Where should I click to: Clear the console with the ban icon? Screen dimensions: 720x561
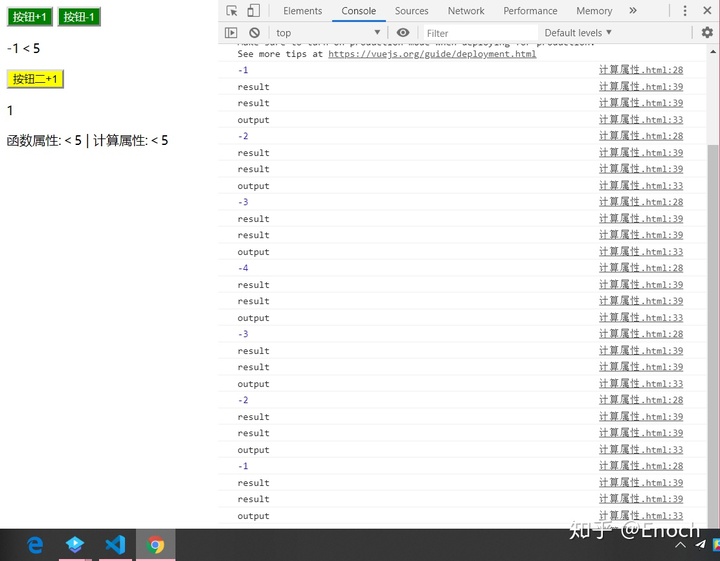254,33
